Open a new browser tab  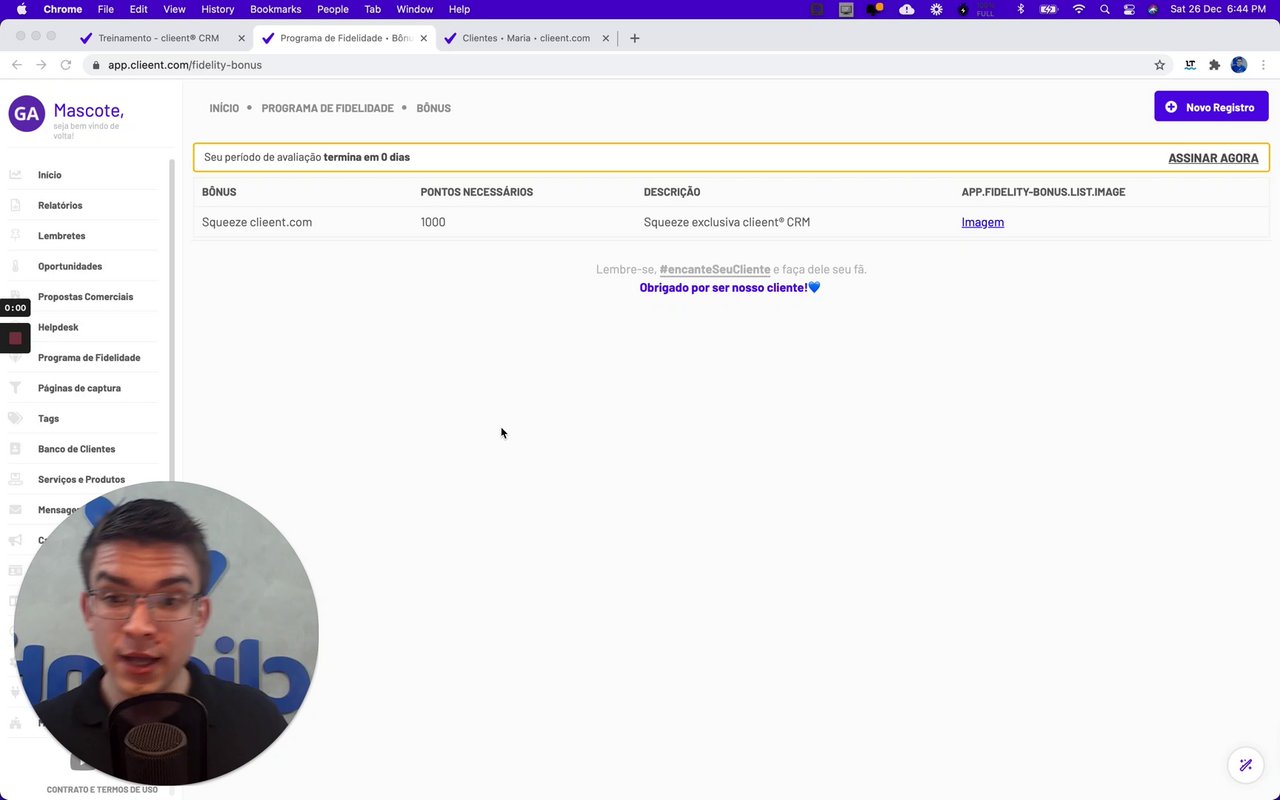pyautogui.click(x=634, y=38)
